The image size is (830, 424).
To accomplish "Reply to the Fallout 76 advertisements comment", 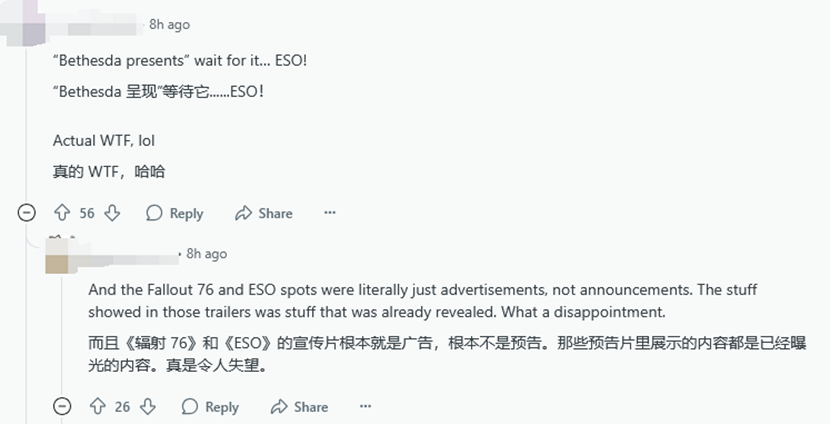I will [x=210, y=407].
